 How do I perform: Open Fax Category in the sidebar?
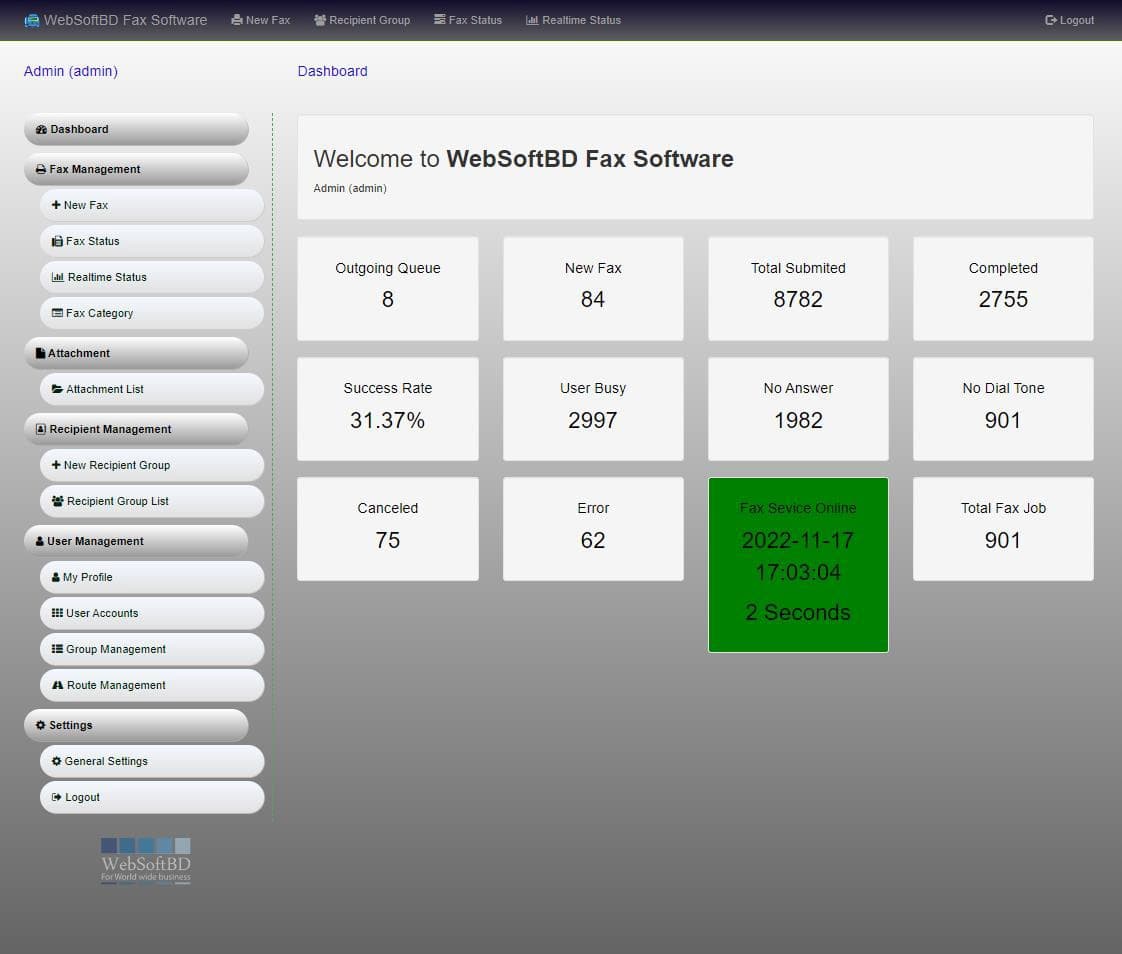[152, 313]
